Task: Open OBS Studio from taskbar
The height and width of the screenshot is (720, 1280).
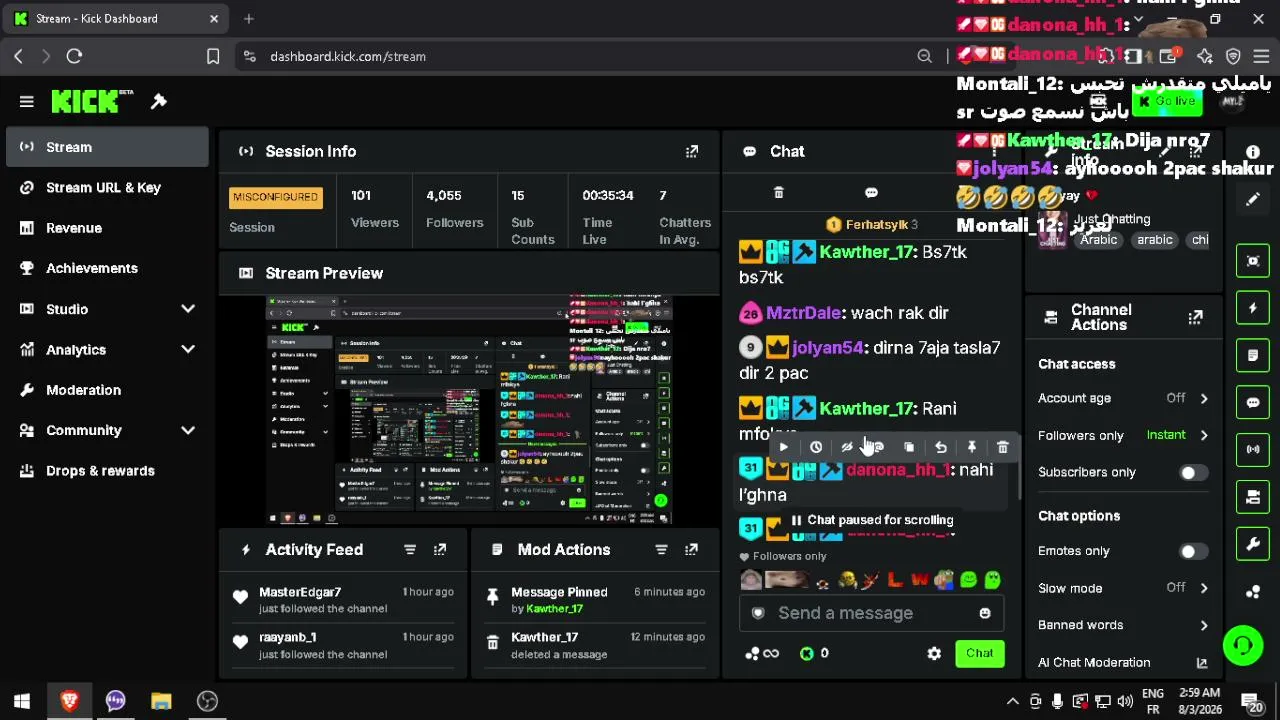Action: click(x=207, y=701)
